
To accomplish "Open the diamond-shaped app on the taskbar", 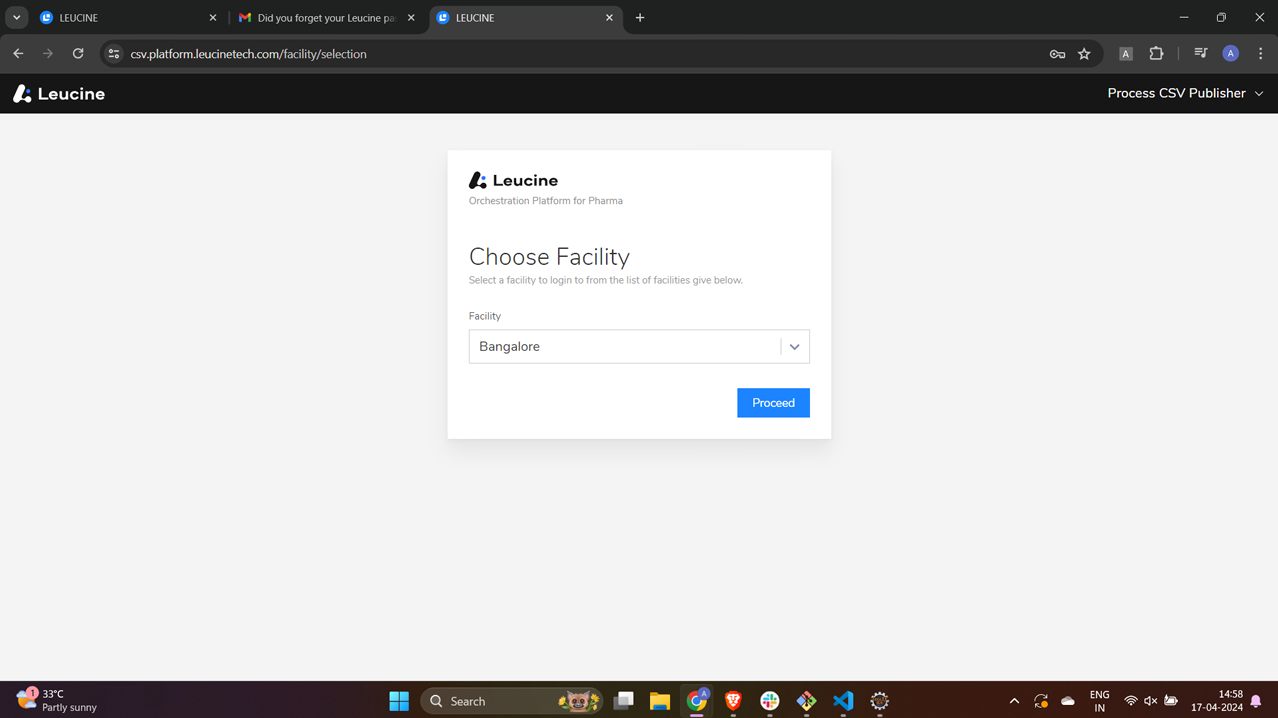I will point(806,701).
